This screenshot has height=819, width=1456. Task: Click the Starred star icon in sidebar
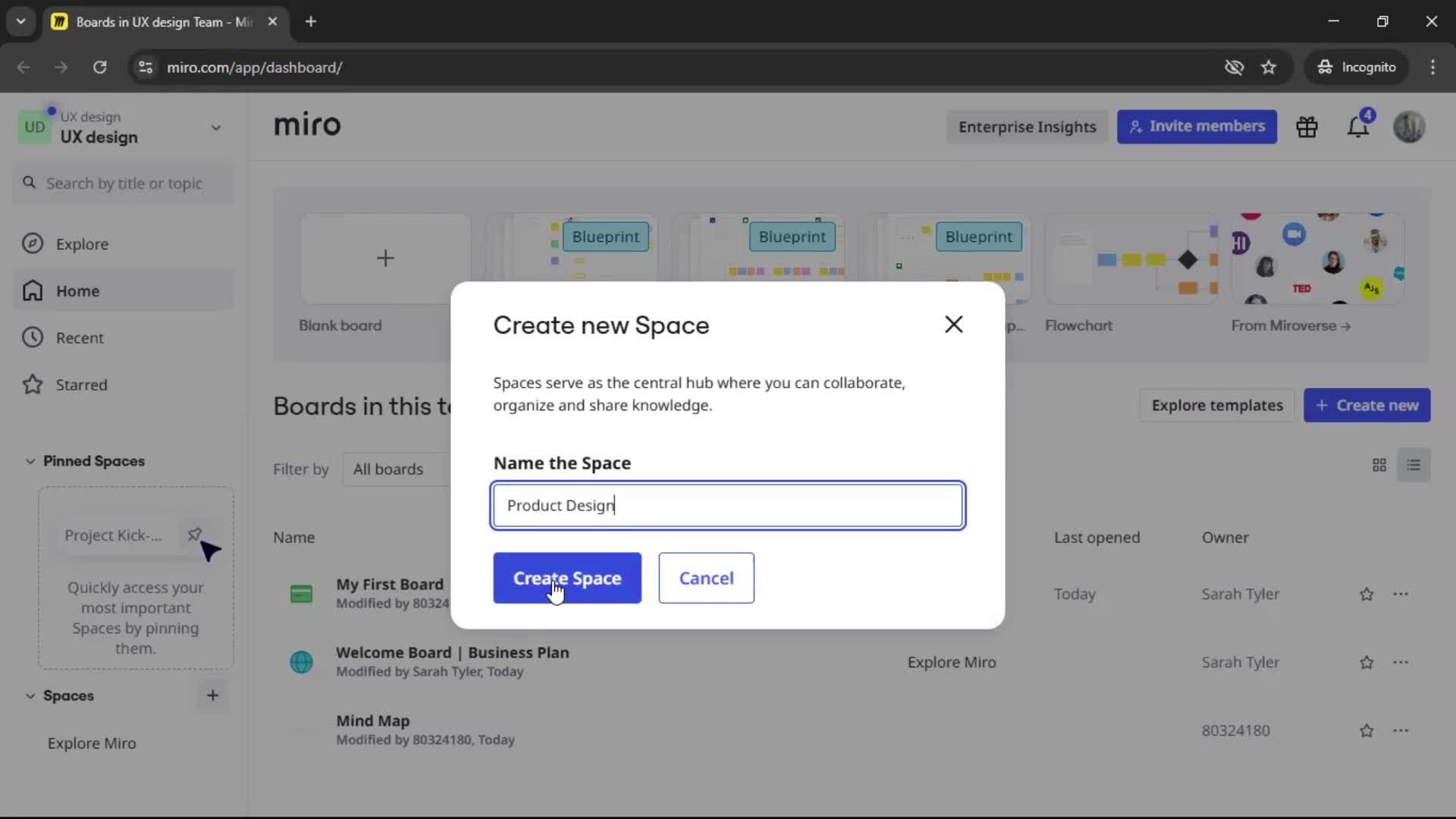tap(33, 384)
